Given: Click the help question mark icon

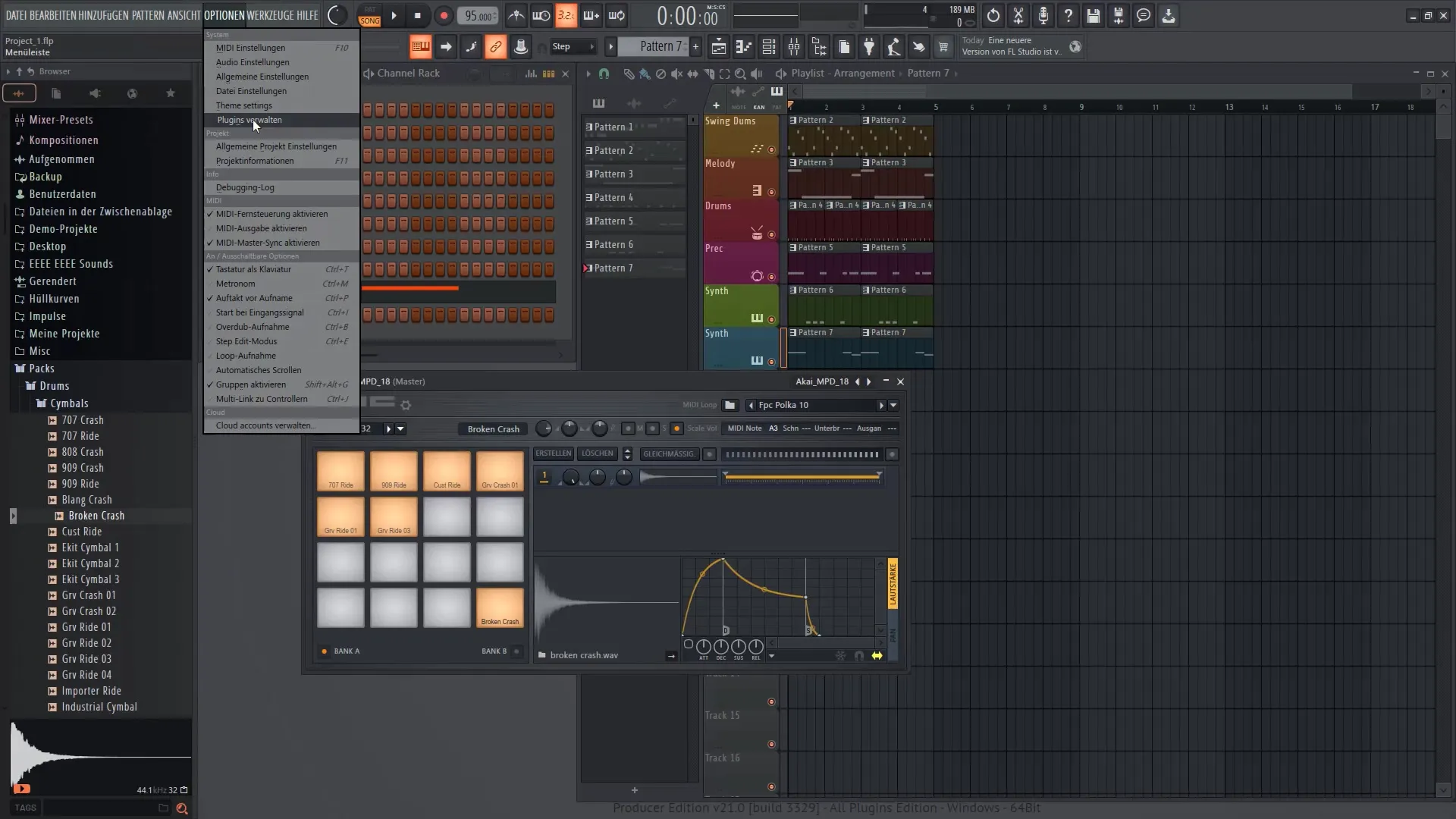Looking at the screenshot, I should [x=1068, y=15].
